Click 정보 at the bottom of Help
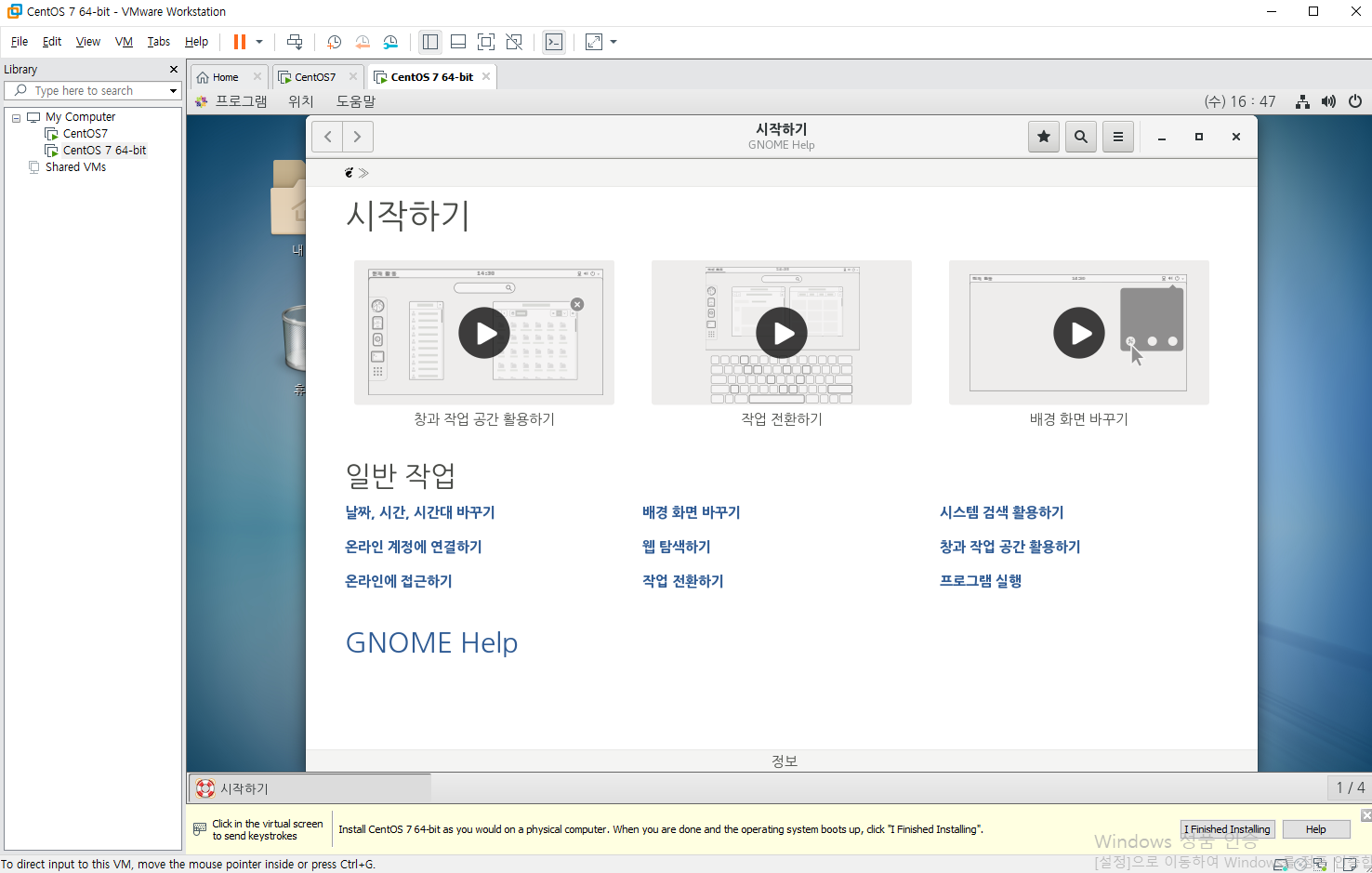Viewport: 1372px width, 873px height. 785,761
